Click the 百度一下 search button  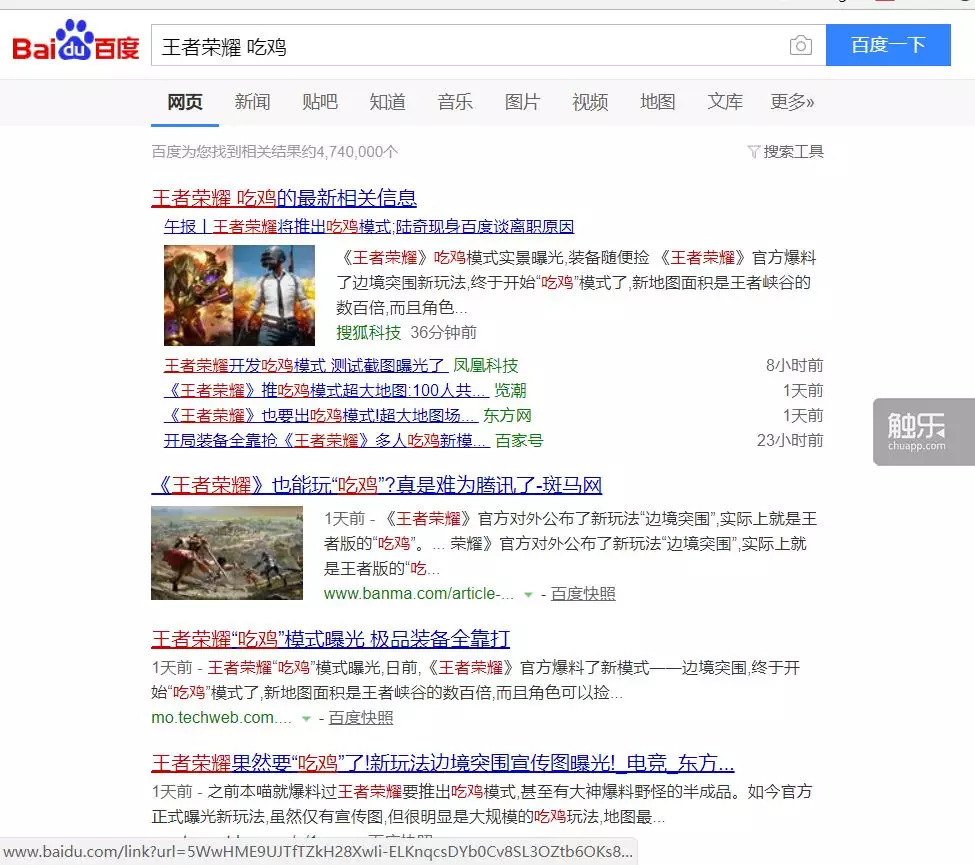coord(888,45)
